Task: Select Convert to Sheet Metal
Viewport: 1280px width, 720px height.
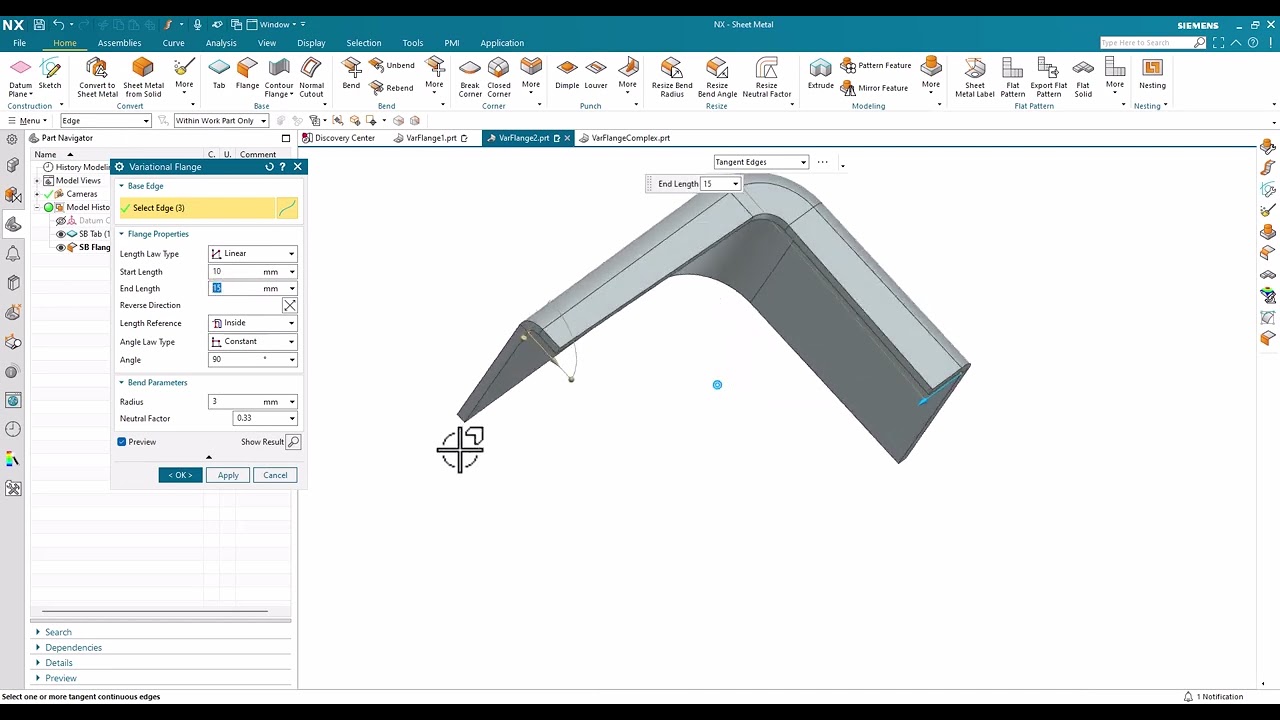Action: coord(97,76)
